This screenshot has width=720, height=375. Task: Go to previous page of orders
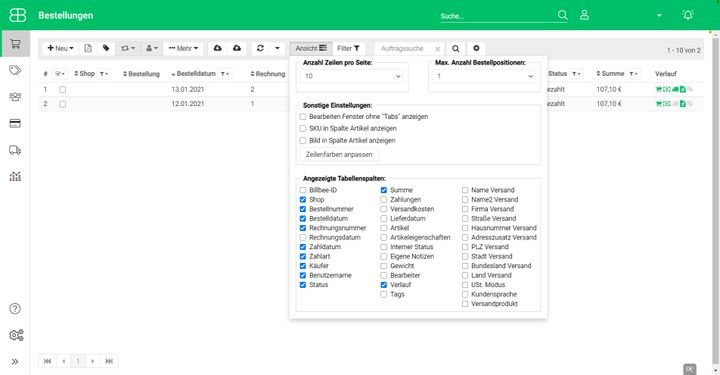pos(64,361)
